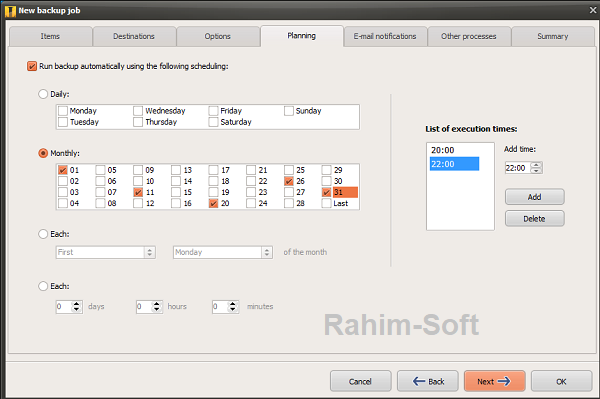
Task: Check day 24 of the month
Action: [x=251, y=203]
